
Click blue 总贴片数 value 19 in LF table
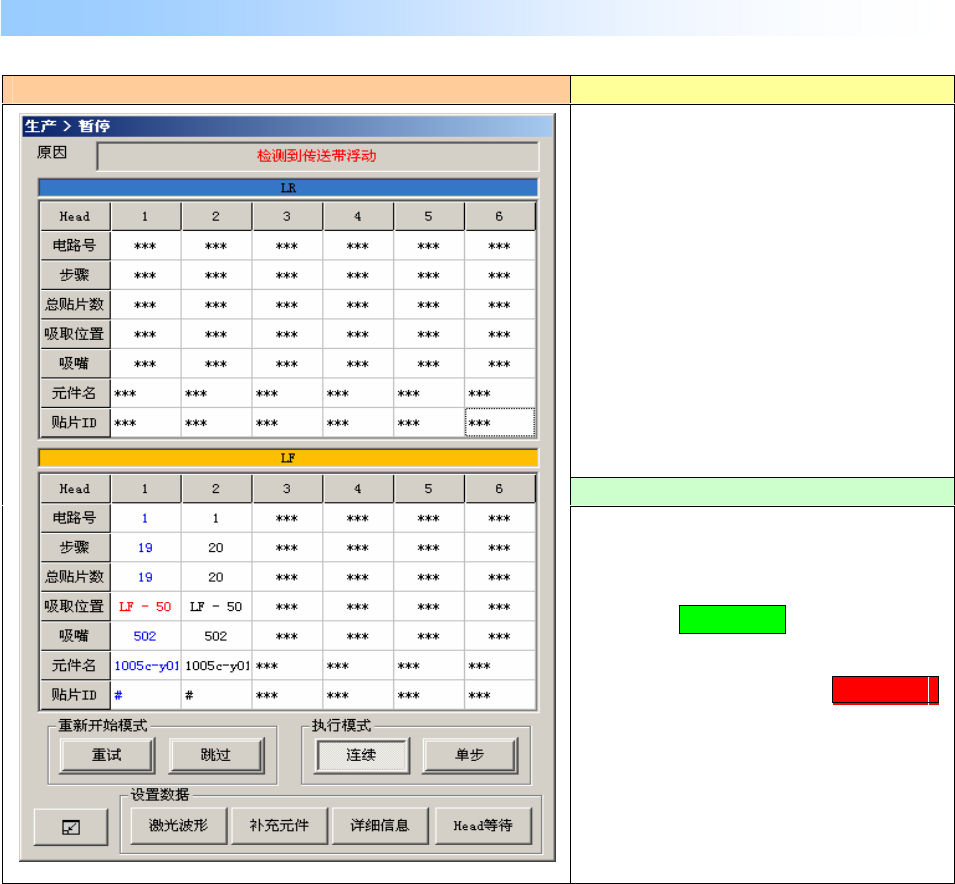tap(145, 577)
